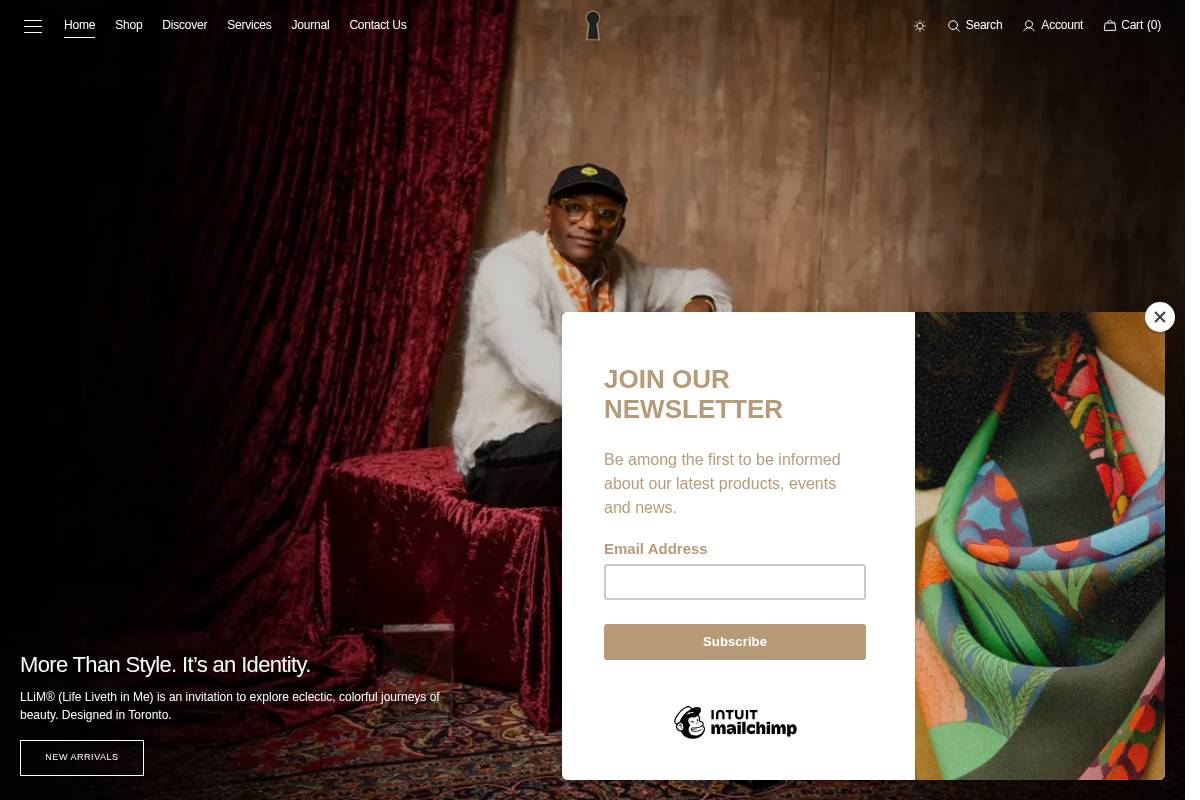Open the Discover menu

click(x=185, y=25)
